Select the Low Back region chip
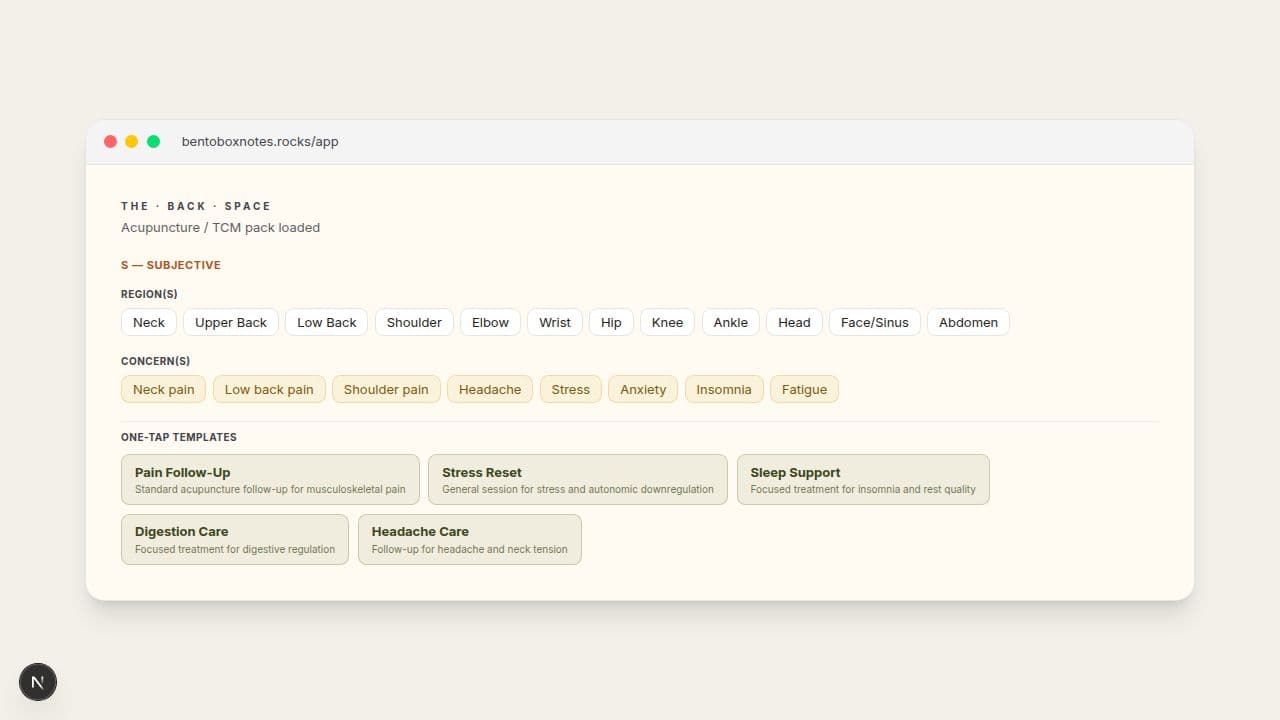Screen dimensions: 1280x720 pos(327,322)
